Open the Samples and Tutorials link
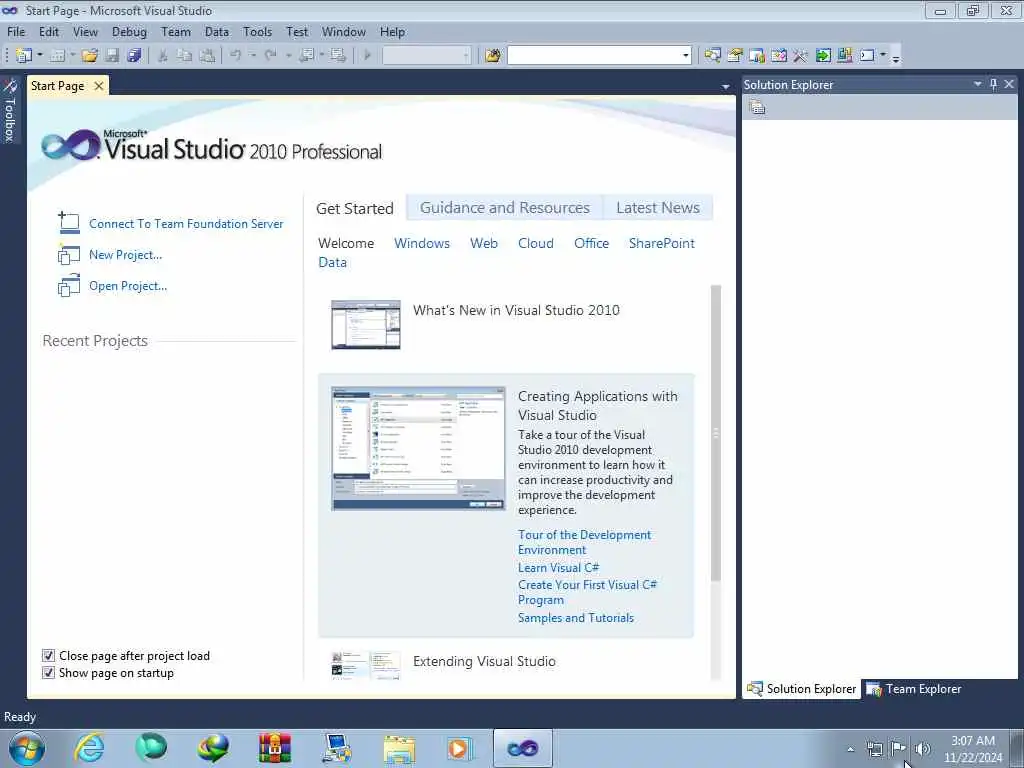1024x768 pixels. [x=576, y=618]
